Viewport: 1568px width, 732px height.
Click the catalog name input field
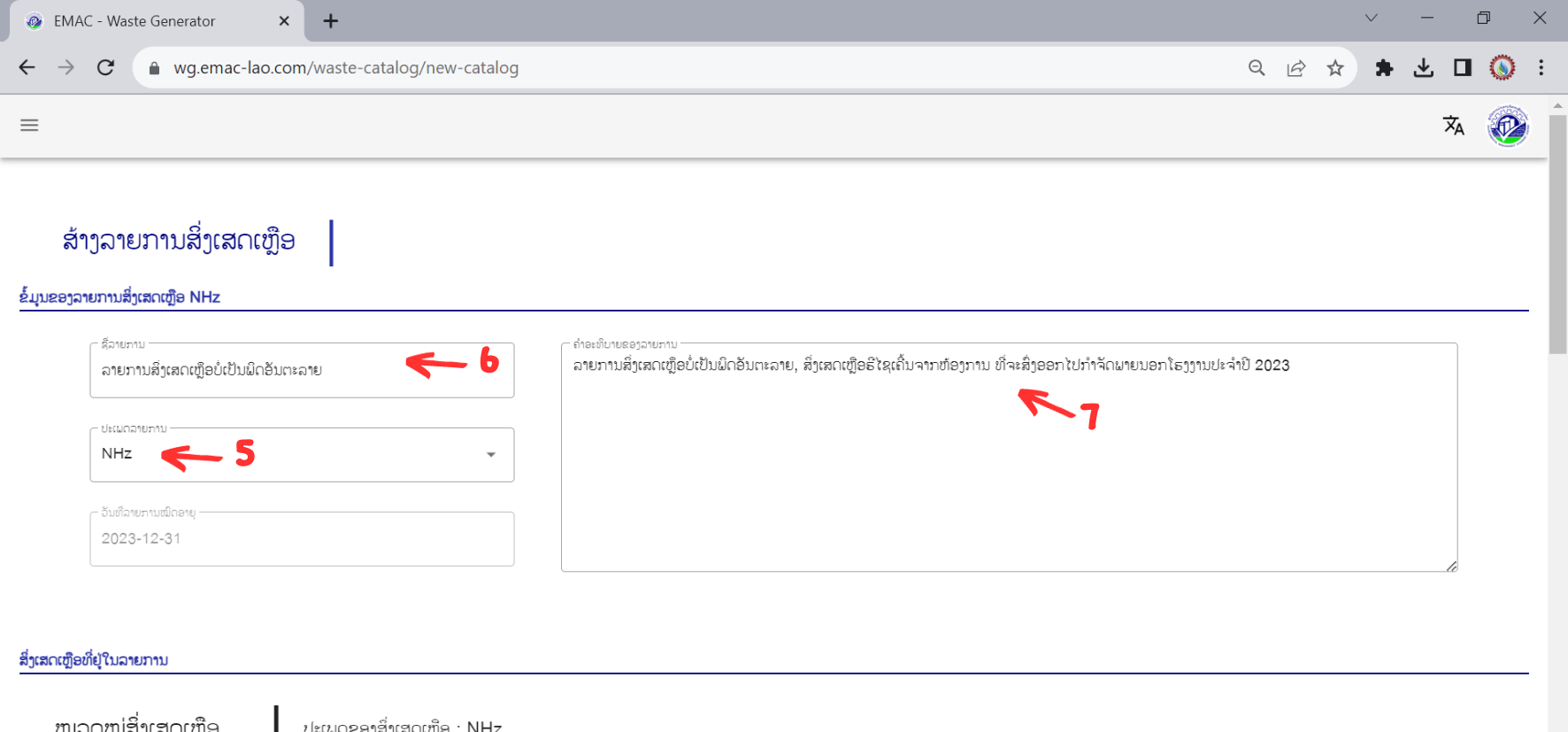[x=248, y=371]
